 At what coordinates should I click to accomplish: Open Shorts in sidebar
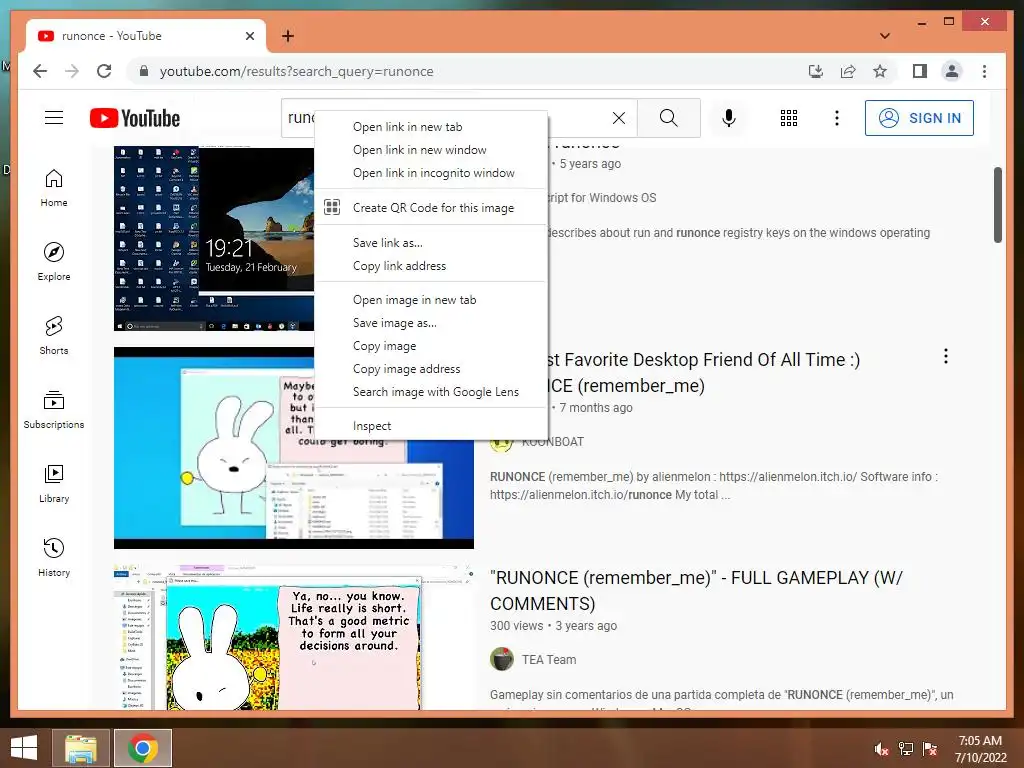54,336
